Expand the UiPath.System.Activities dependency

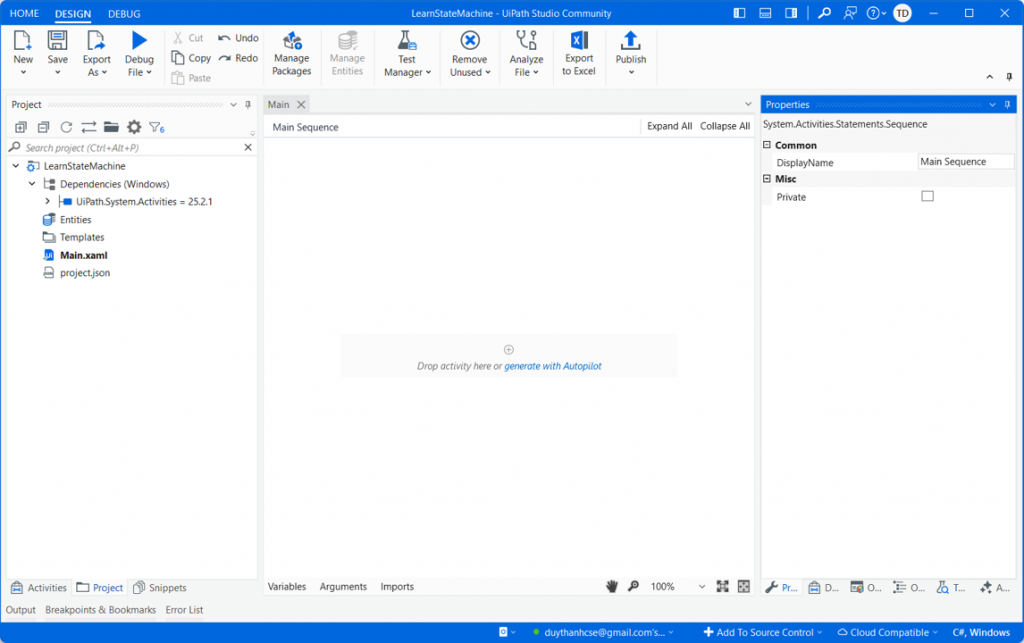pyautogui.click(x=47, y=202)
